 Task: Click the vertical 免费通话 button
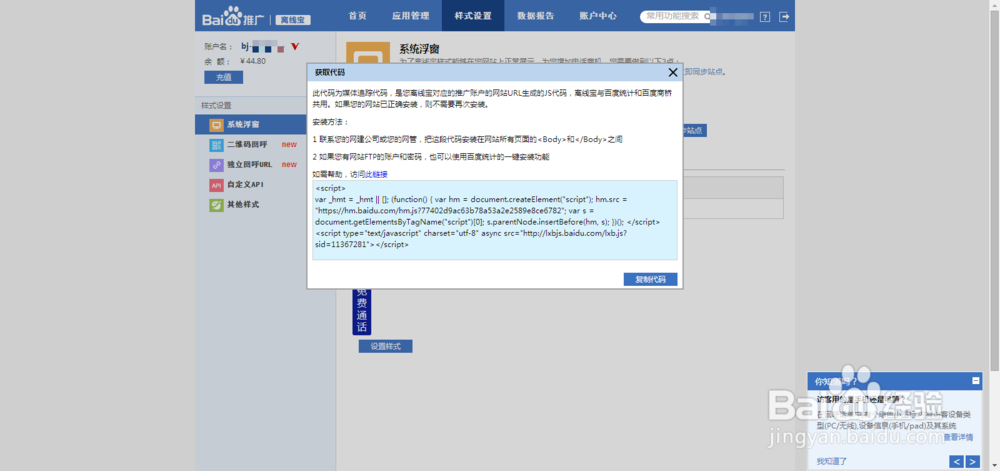pos(362,312)
